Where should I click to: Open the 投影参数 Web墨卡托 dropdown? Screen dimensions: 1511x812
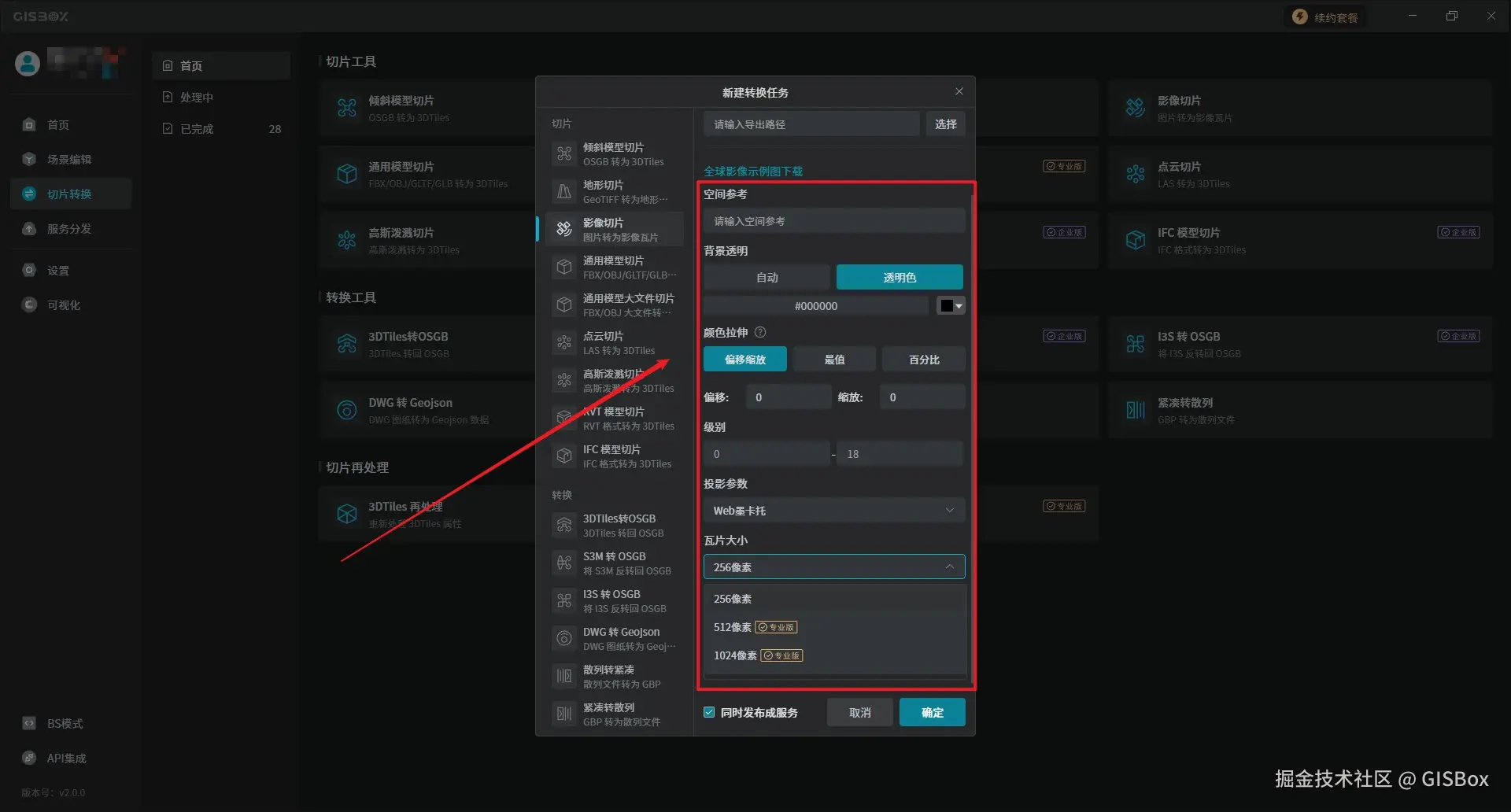[x=834, y=511]
